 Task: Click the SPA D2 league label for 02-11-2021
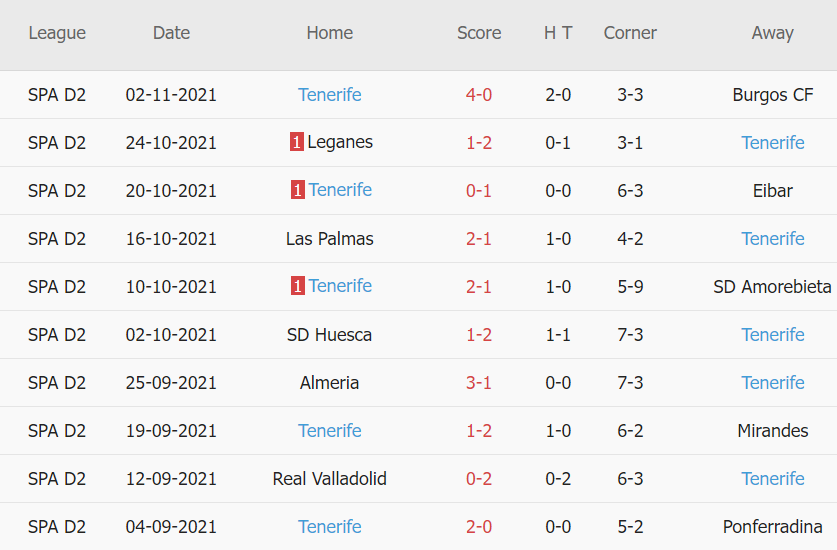pos(57,95)
